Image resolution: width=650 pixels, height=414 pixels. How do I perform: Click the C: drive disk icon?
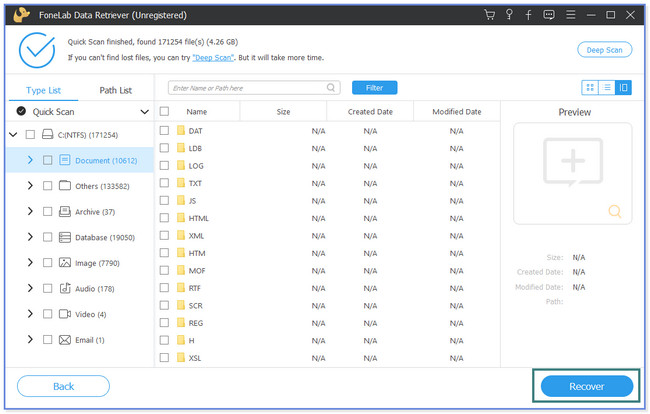pyautogui.click(x=48, y=134)
